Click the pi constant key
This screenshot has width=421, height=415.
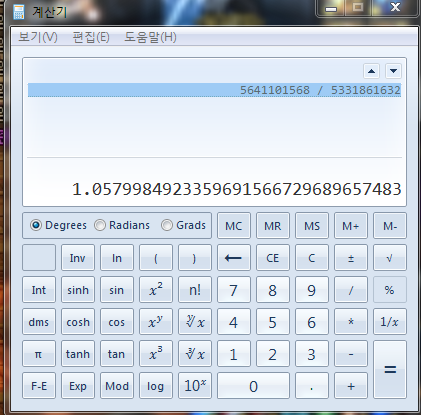click(39, 354)
